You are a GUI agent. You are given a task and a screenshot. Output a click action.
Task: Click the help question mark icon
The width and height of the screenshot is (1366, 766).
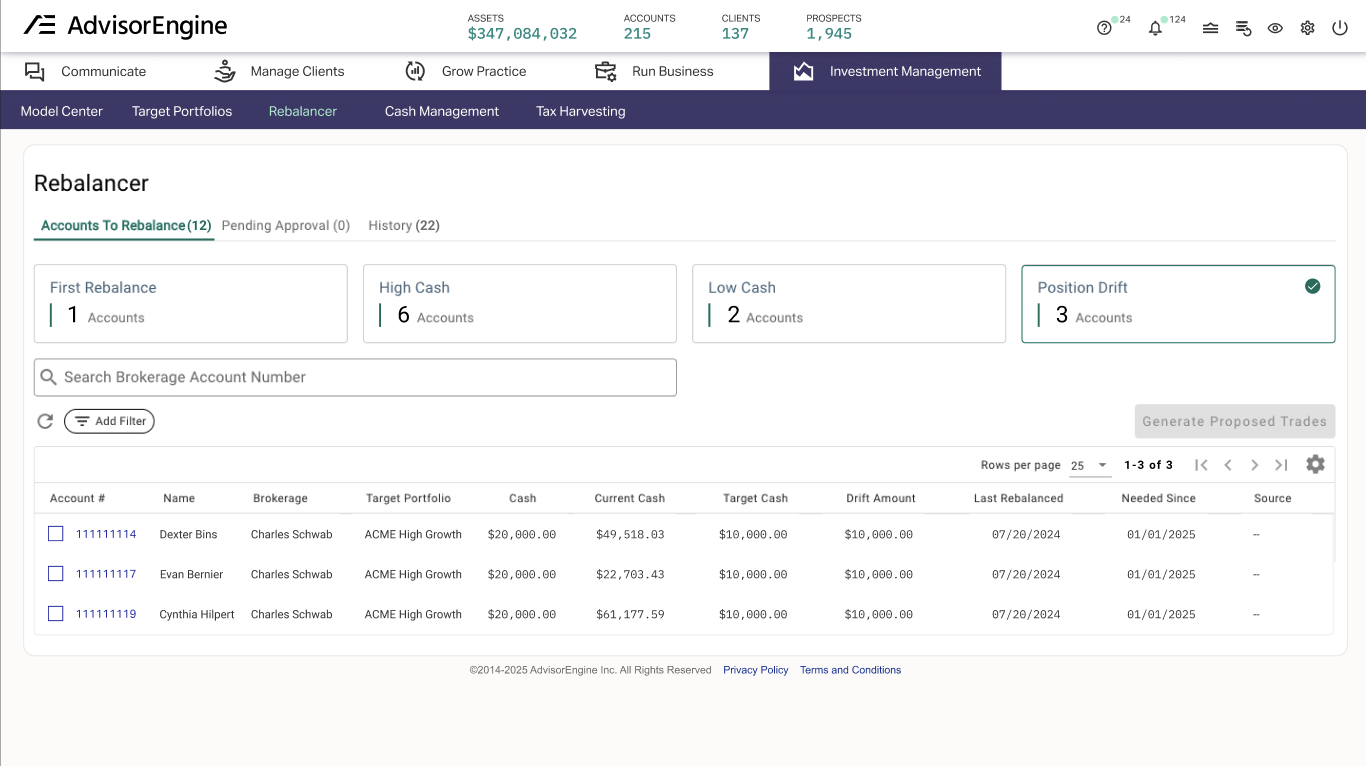click(1104, 28)
